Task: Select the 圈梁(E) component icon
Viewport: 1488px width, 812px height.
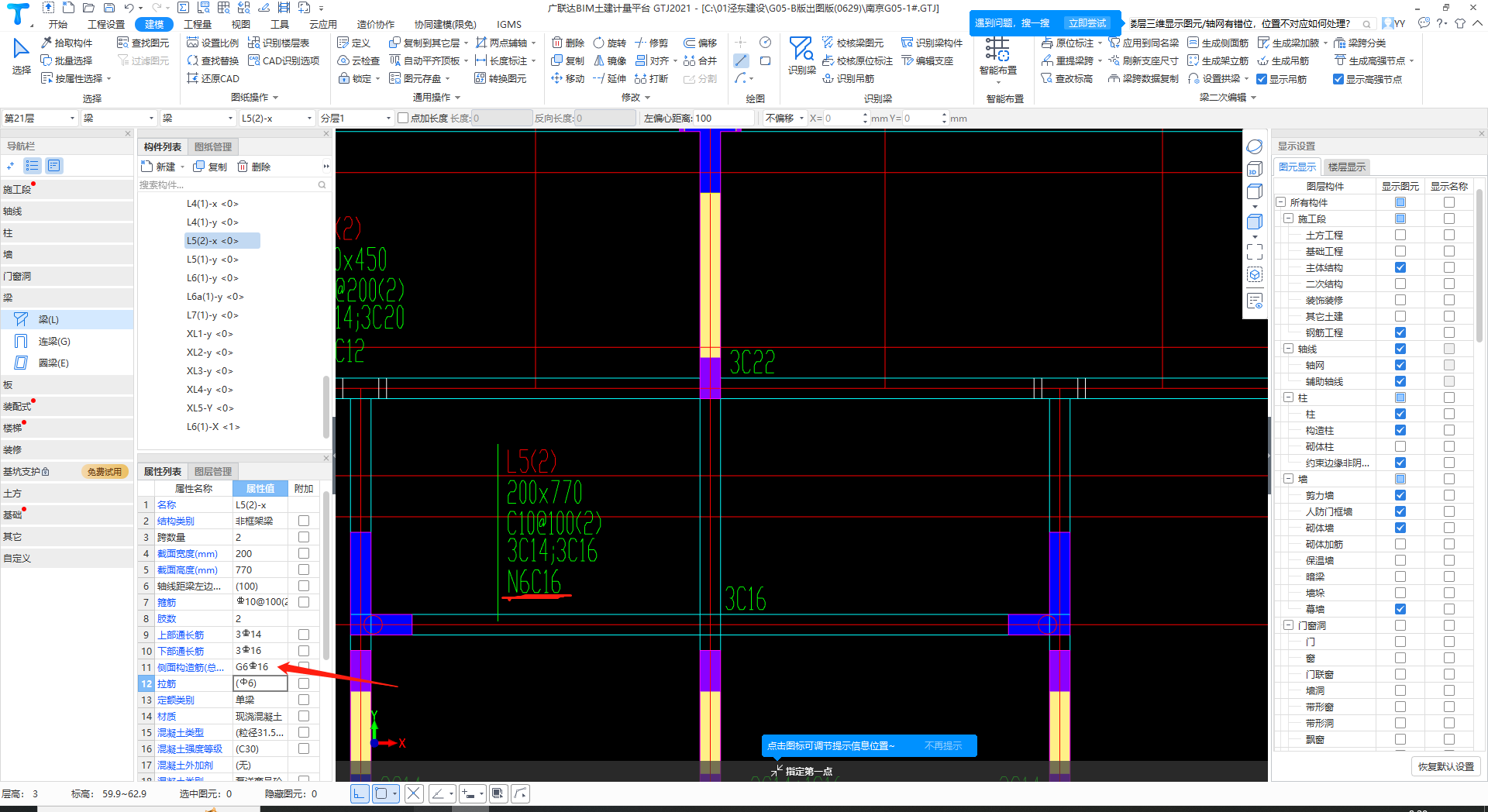Action: [22, 363]
